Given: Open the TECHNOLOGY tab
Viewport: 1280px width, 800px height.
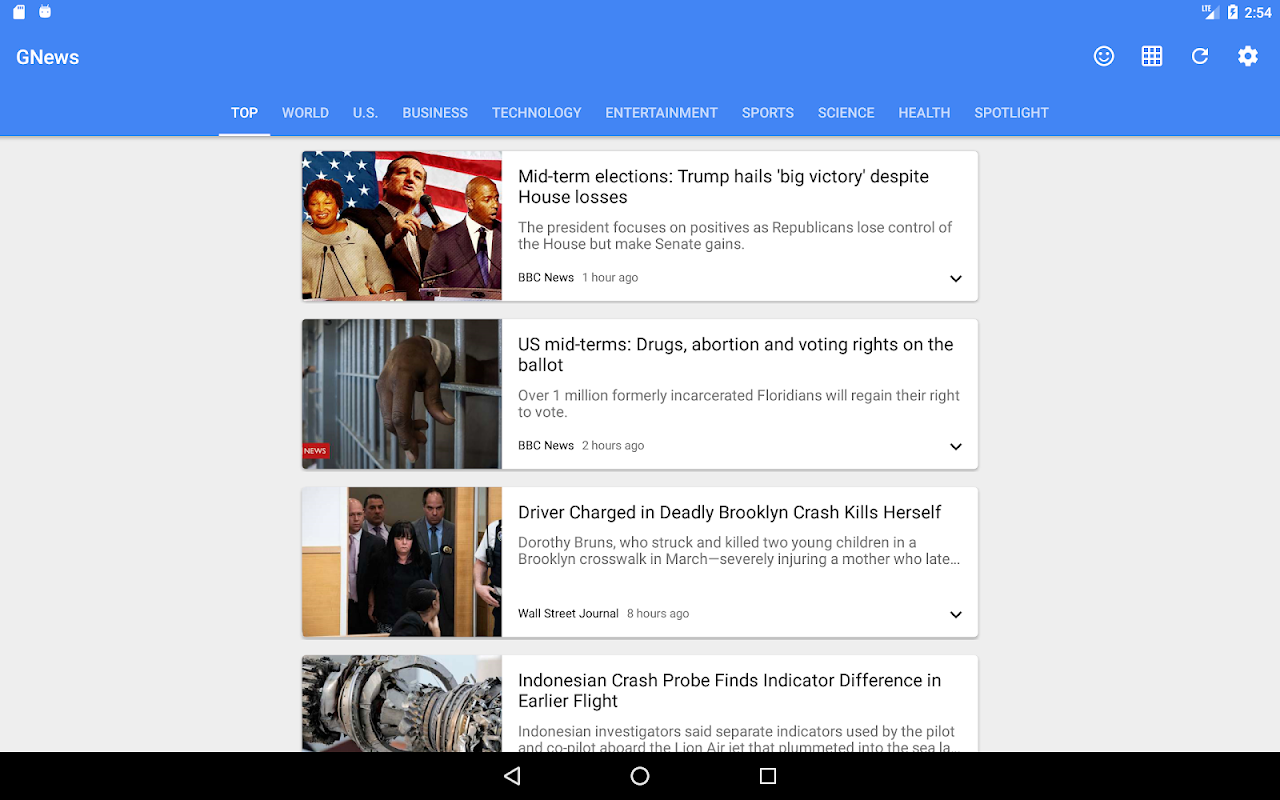Looking at the screenshot, I should click(536, 113).
